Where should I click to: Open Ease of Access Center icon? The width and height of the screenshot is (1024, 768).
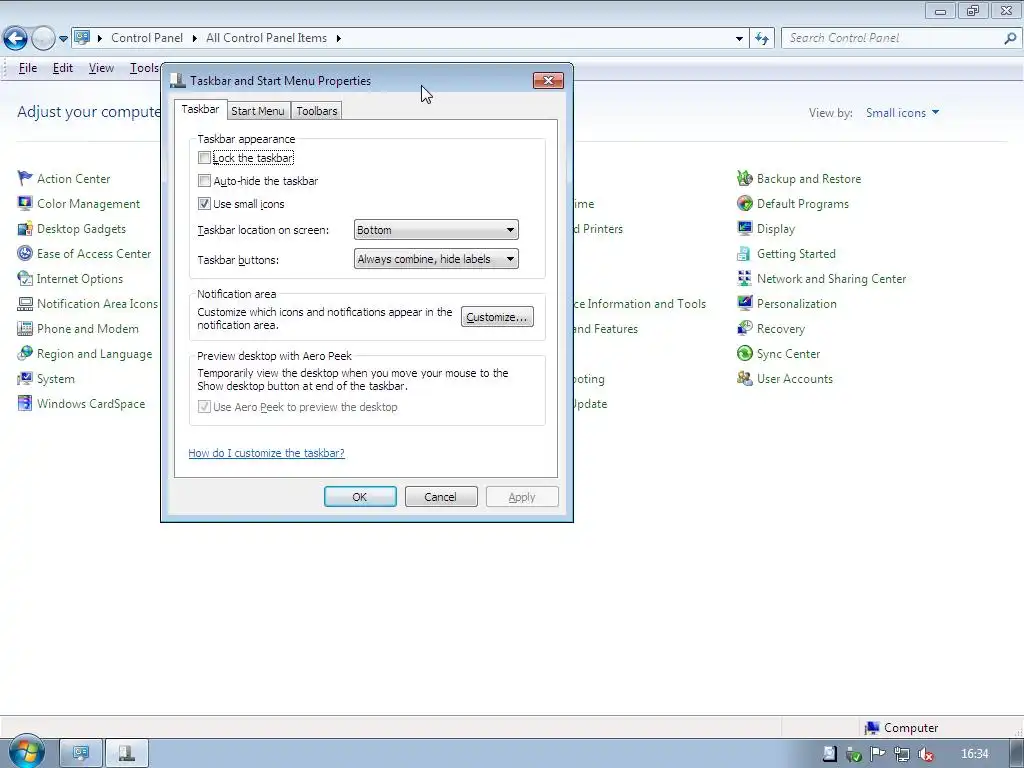pyautogui.click(x=25, y=253)
